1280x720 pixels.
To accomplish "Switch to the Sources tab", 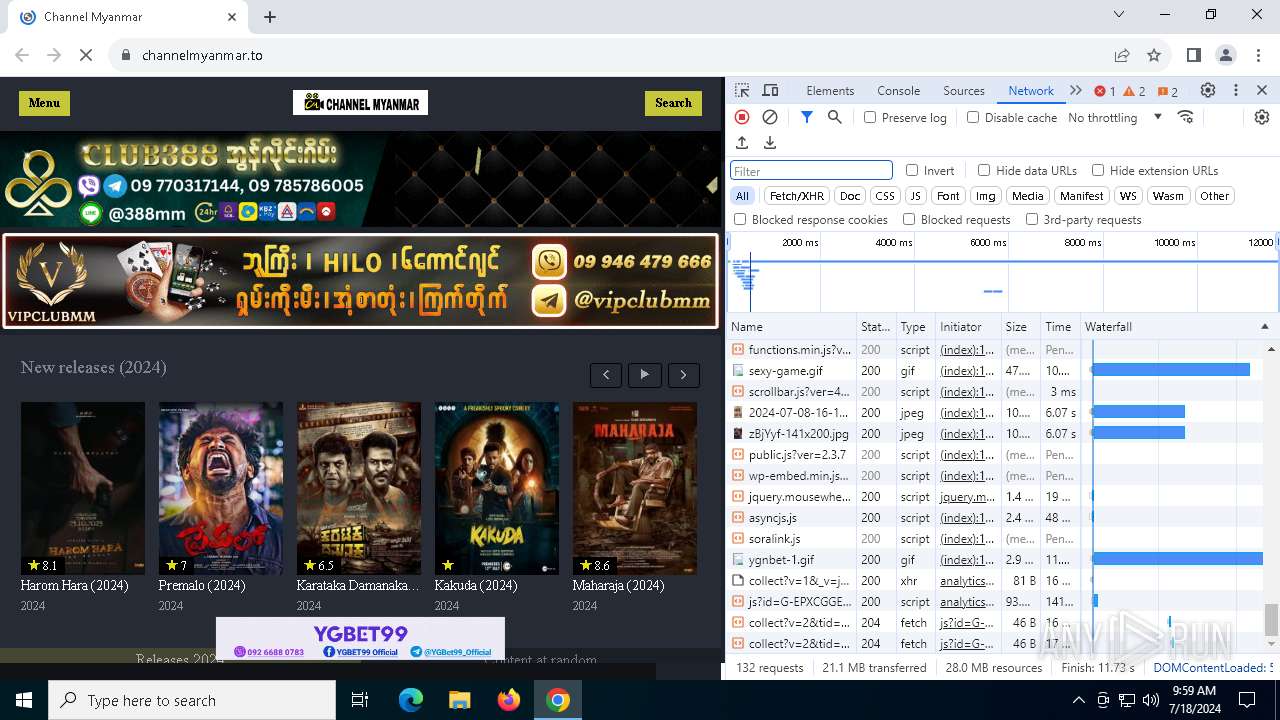I will [964, 90].
